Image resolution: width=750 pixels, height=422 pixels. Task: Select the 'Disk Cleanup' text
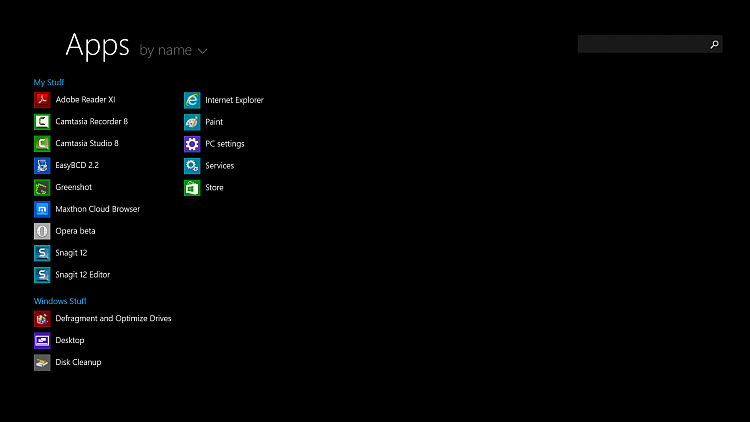pos(78,362)
